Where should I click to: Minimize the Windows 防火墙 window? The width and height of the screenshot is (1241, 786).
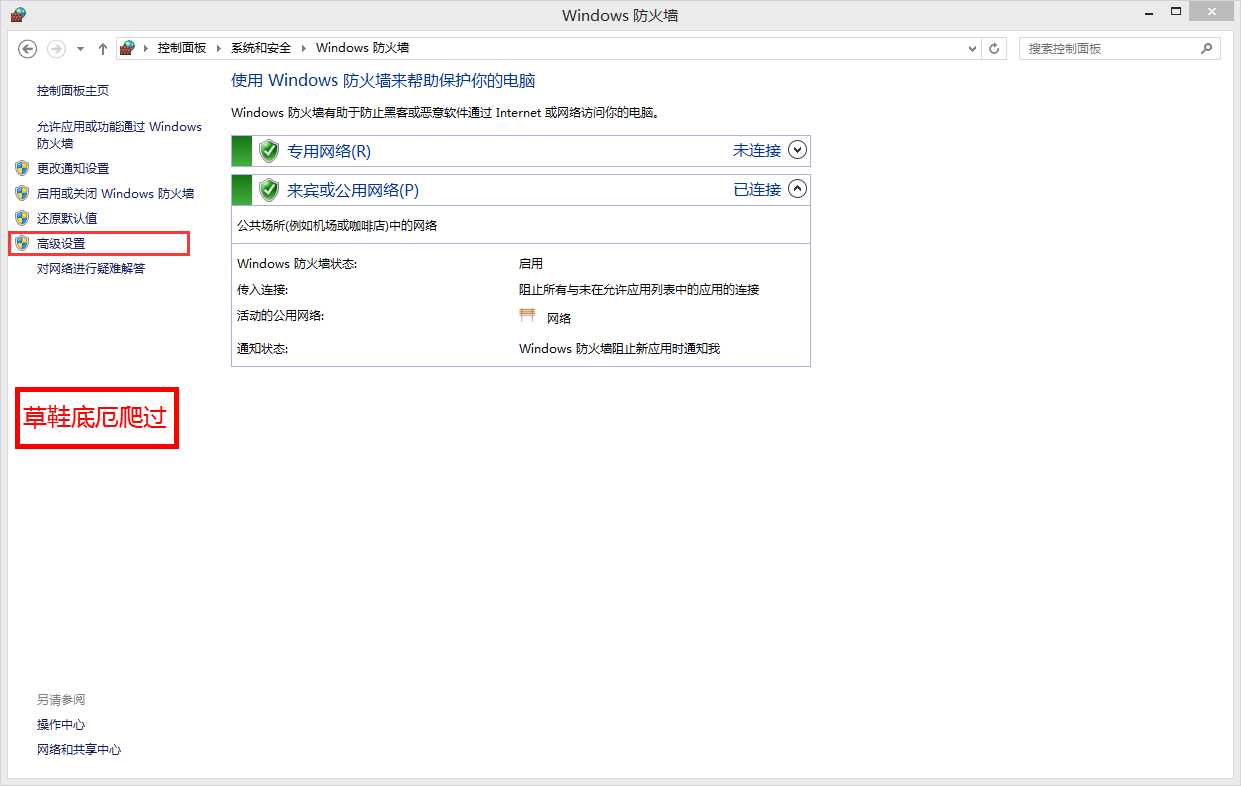point(1147,11)
